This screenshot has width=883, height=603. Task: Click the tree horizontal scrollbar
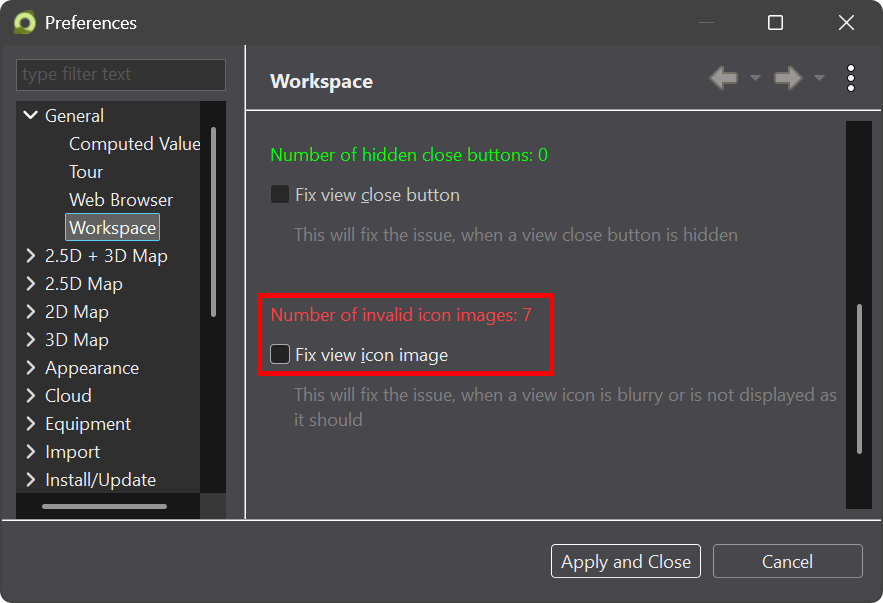pos(104,507)
